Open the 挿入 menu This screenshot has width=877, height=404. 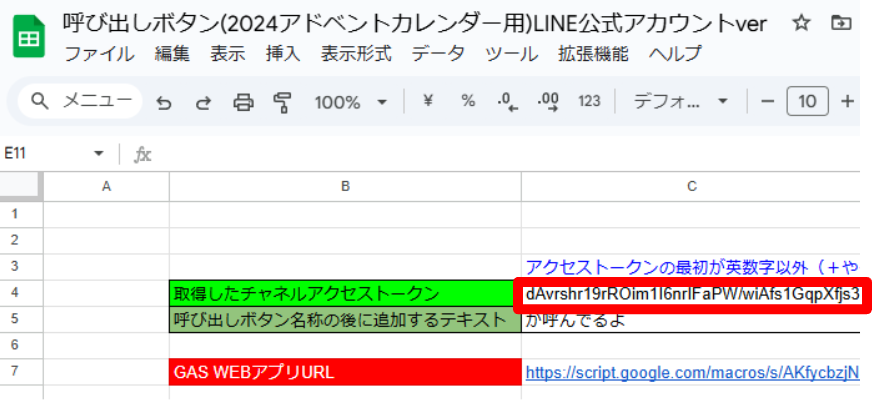282,54
